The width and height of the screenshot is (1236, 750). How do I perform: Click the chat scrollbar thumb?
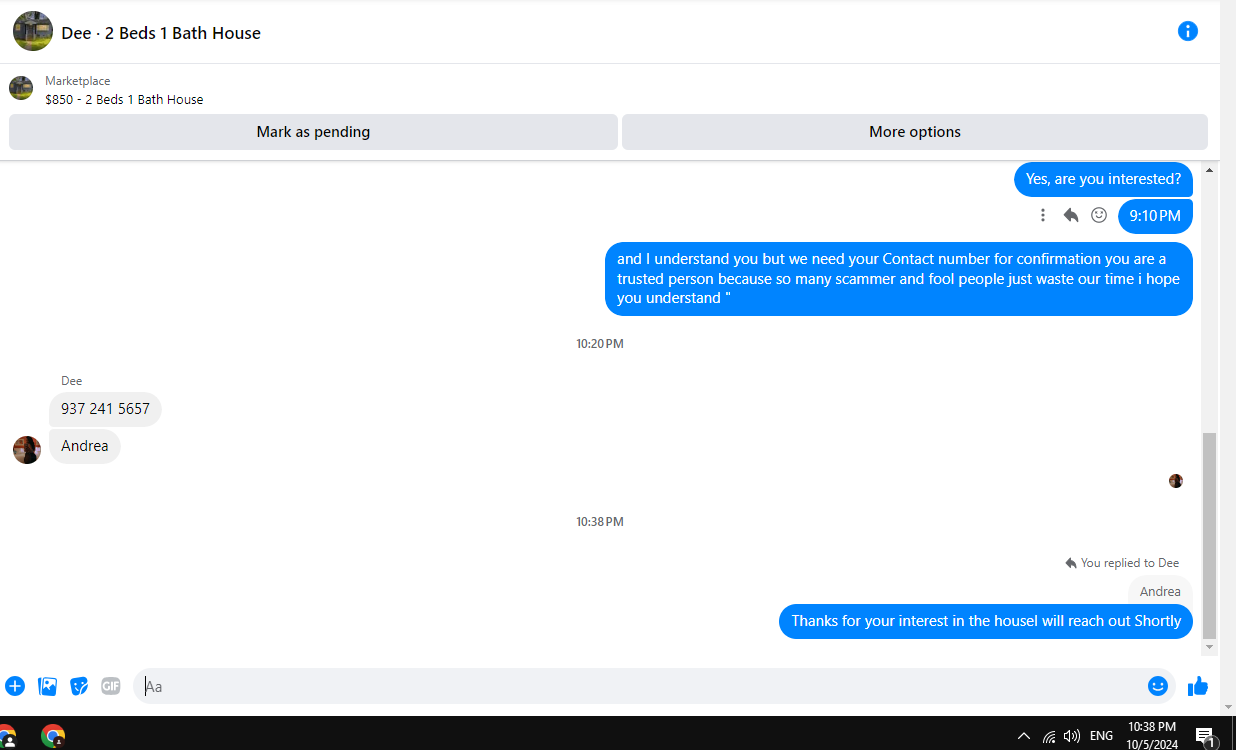coord(1209,536)
